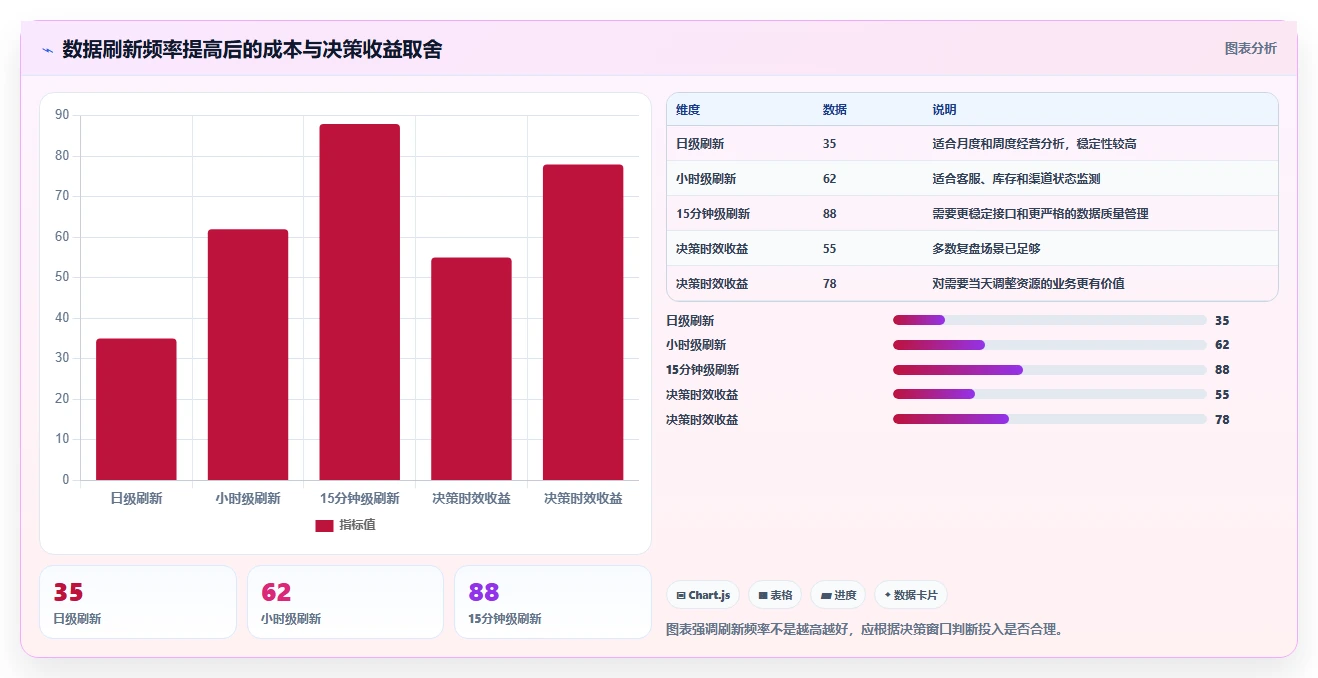Click the pulse icon beside the page title

coord(47,50)
